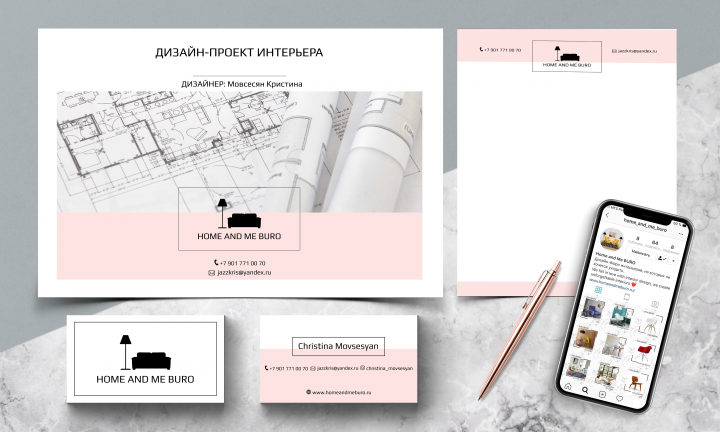Click the ДИЗАЙНЕР: Мовсесян Кристина line
720x432 pixels.
242,84
